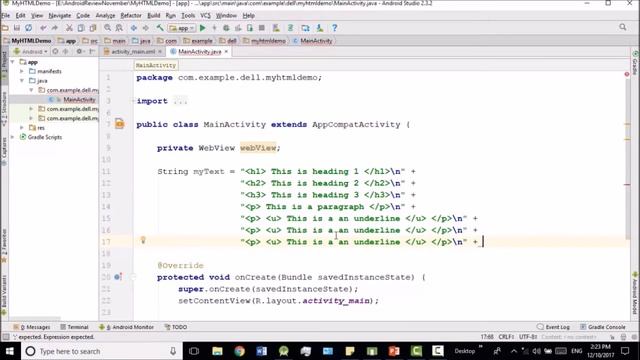Hide the Project panel using header icon
The height and width of the screenshot is (360, 640).
92,52
